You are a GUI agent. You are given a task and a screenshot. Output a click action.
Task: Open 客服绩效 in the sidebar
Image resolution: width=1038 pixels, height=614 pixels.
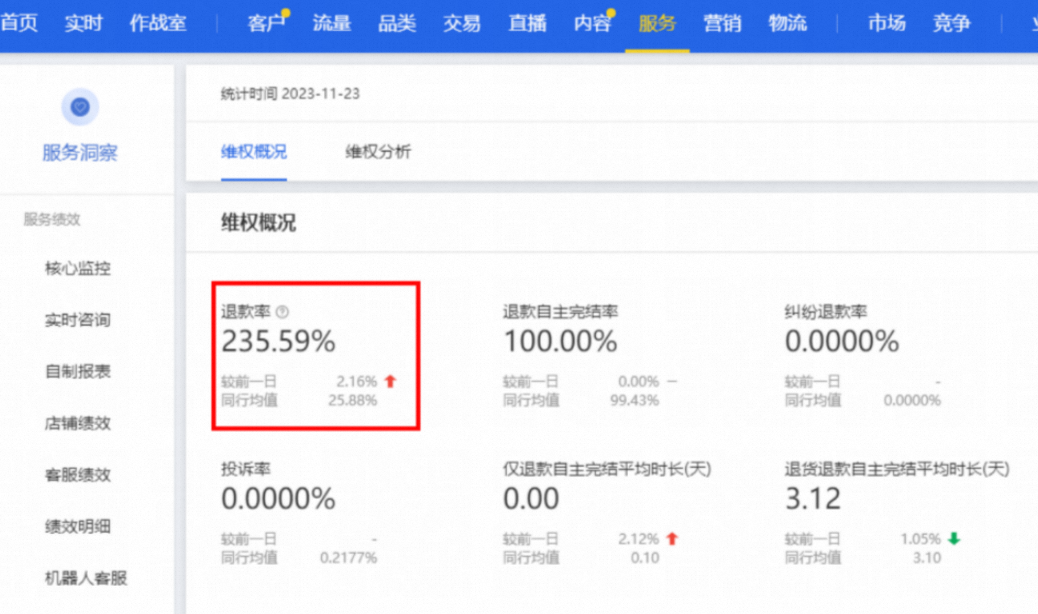77,474
